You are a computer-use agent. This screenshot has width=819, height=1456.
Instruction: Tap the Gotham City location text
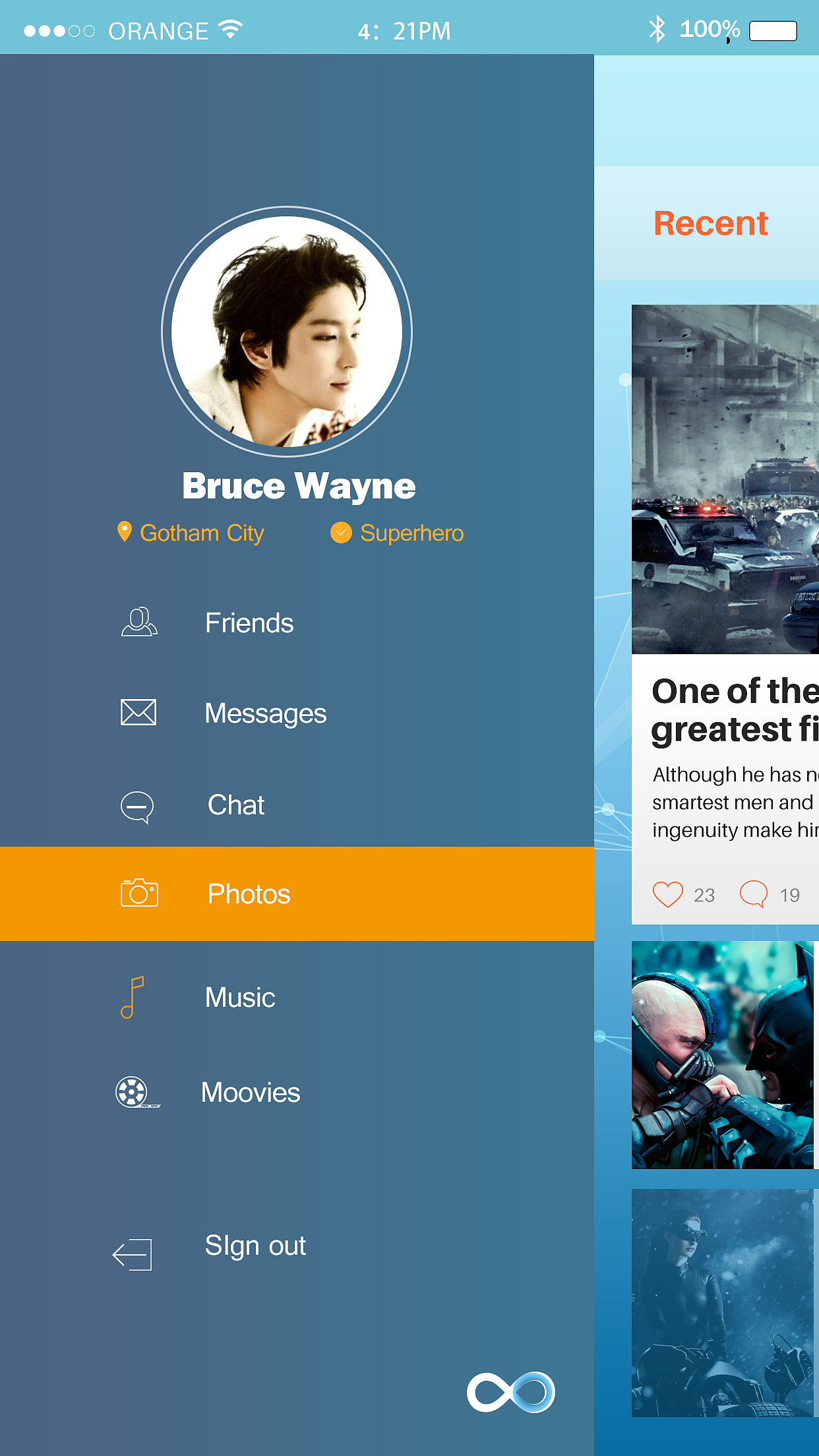pyautogui.click(x=202, y=533)
